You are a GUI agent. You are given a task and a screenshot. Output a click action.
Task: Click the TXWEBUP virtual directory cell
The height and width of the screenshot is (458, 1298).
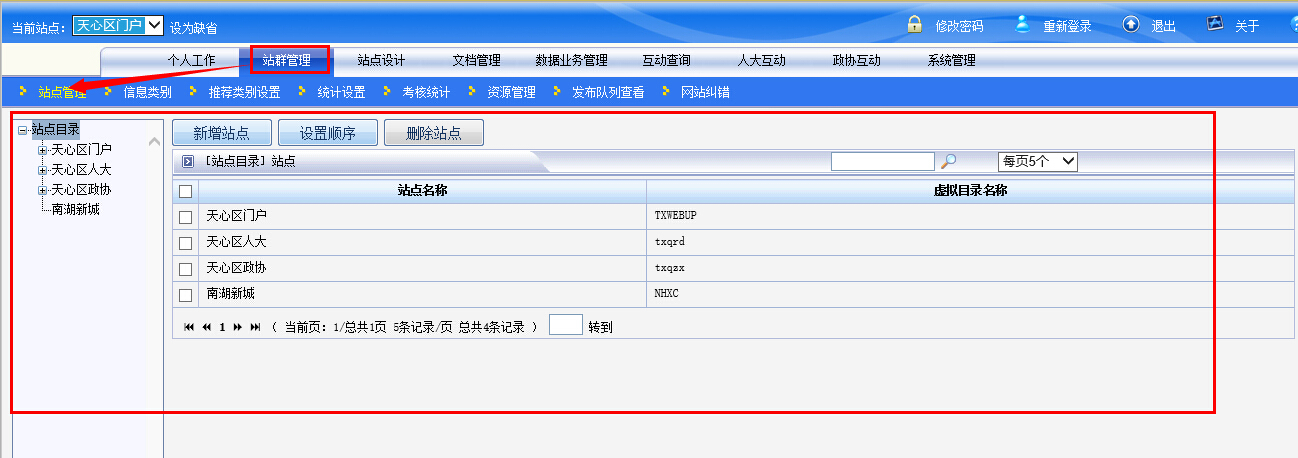pos(970,215)
